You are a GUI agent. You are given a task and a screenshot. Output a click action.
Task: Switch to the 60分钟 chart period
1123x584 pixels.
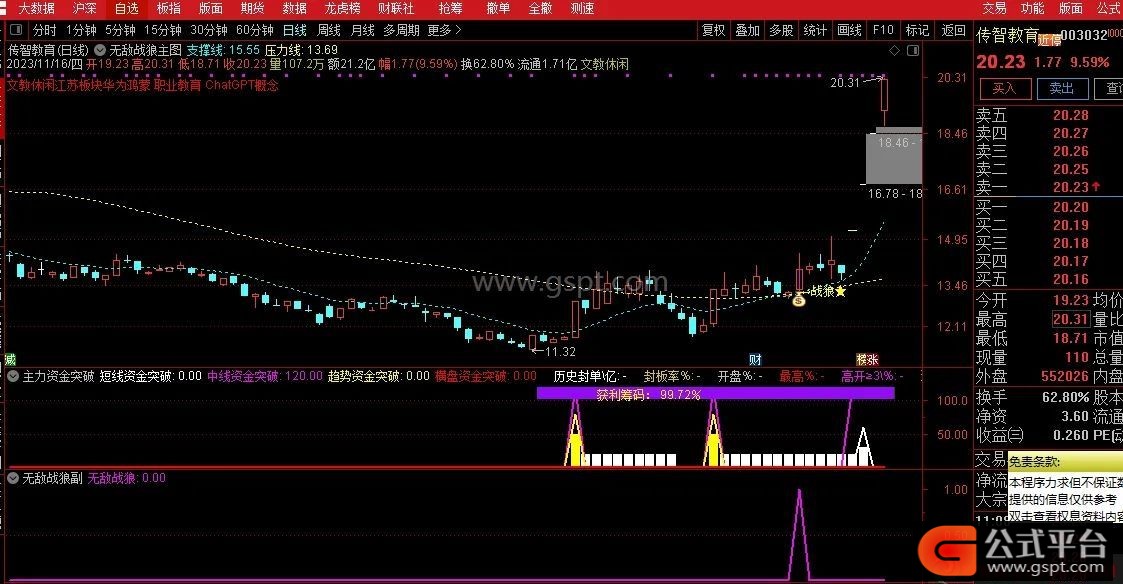click(x=255, y=30)
